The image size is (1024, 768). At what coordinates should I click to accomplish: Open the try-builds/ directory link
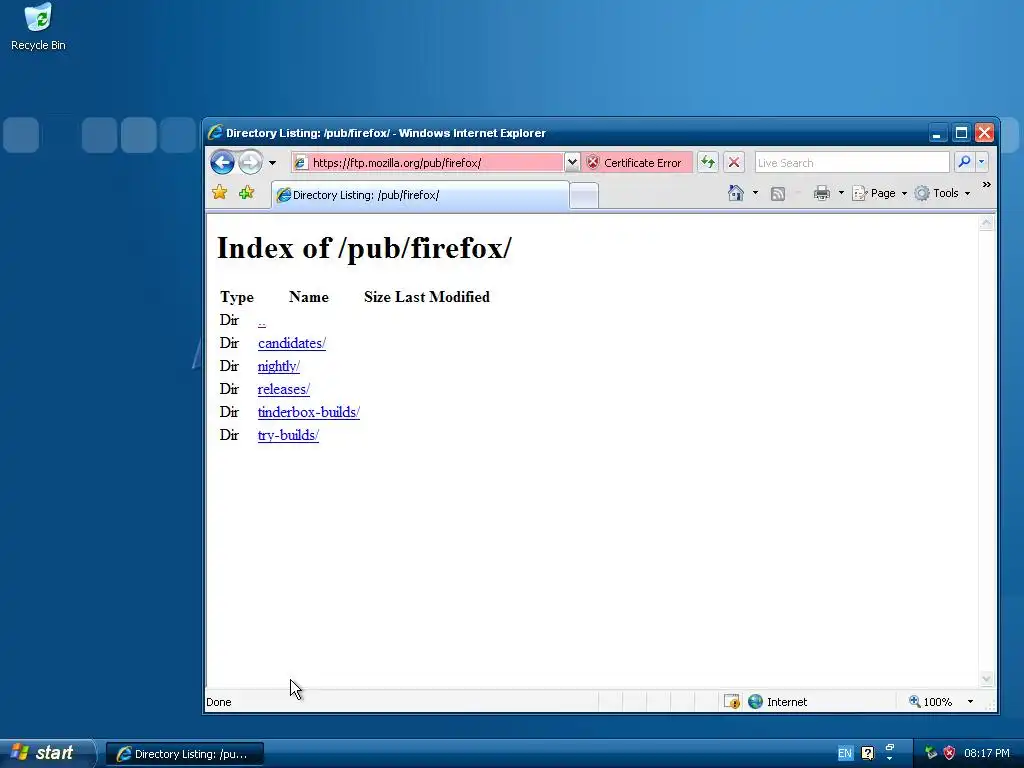[x=289, y=435]
